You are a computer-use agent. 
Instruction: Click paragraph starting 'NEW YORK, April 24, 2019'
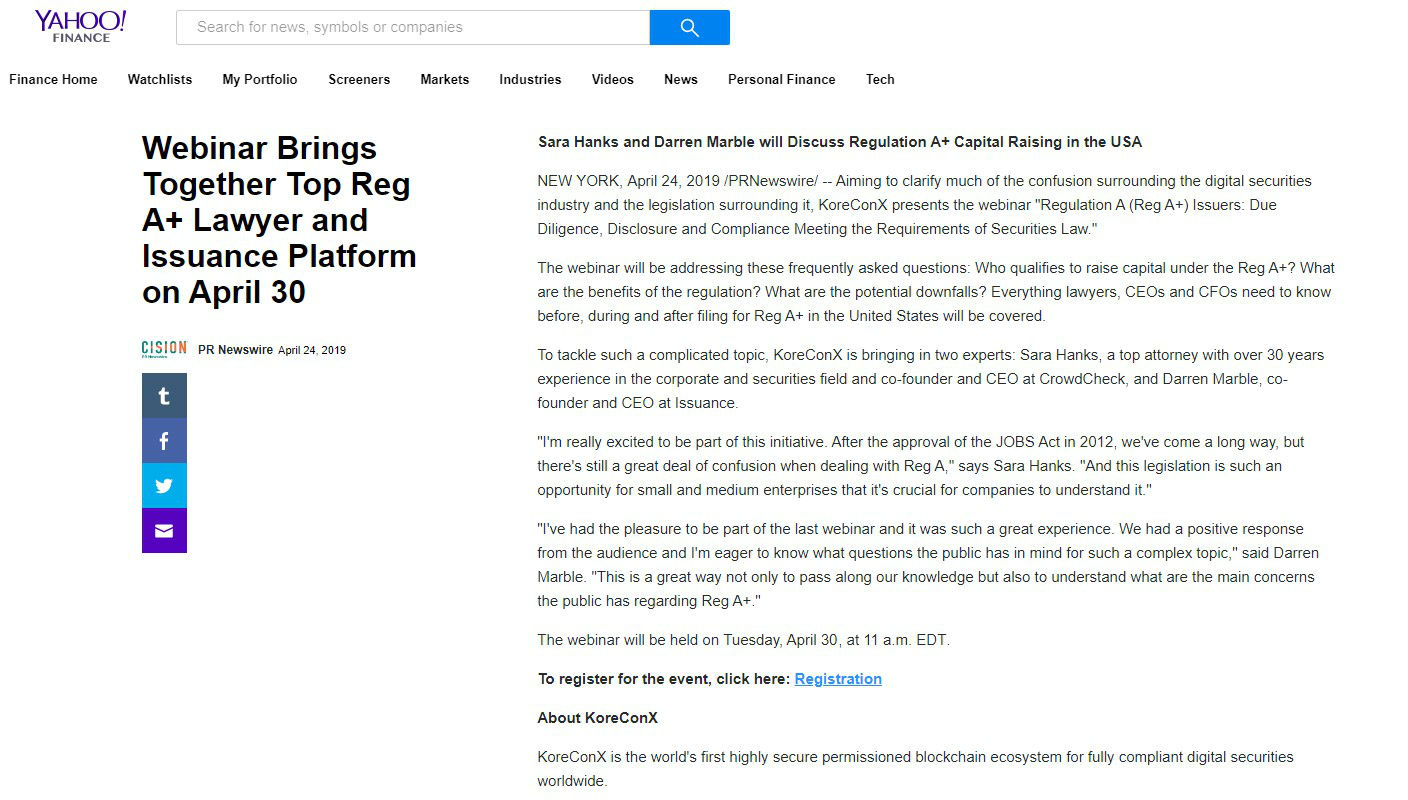[x=925, y=205]
